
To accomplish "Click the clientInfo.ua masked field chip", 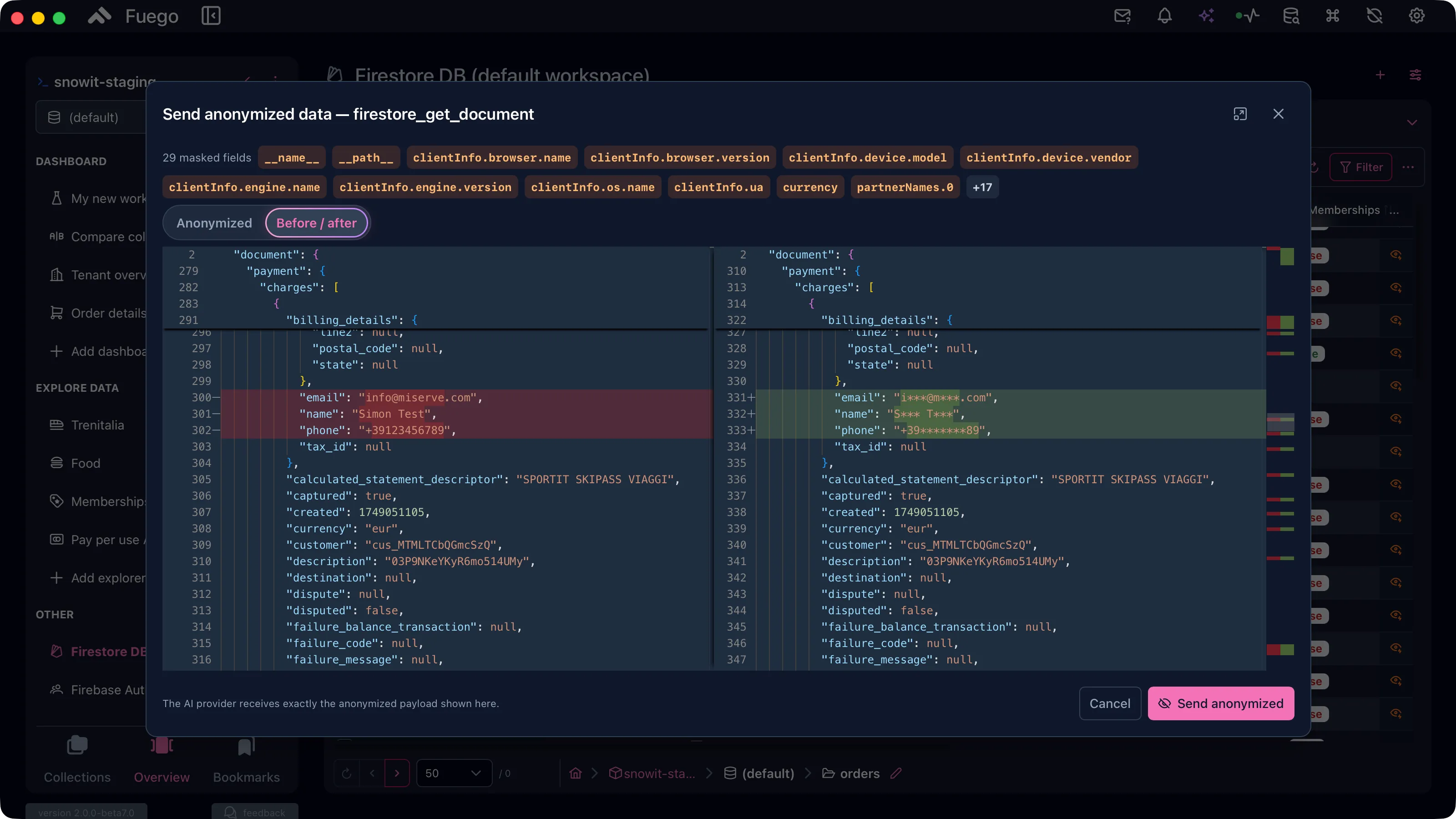I will coord(718,187).
